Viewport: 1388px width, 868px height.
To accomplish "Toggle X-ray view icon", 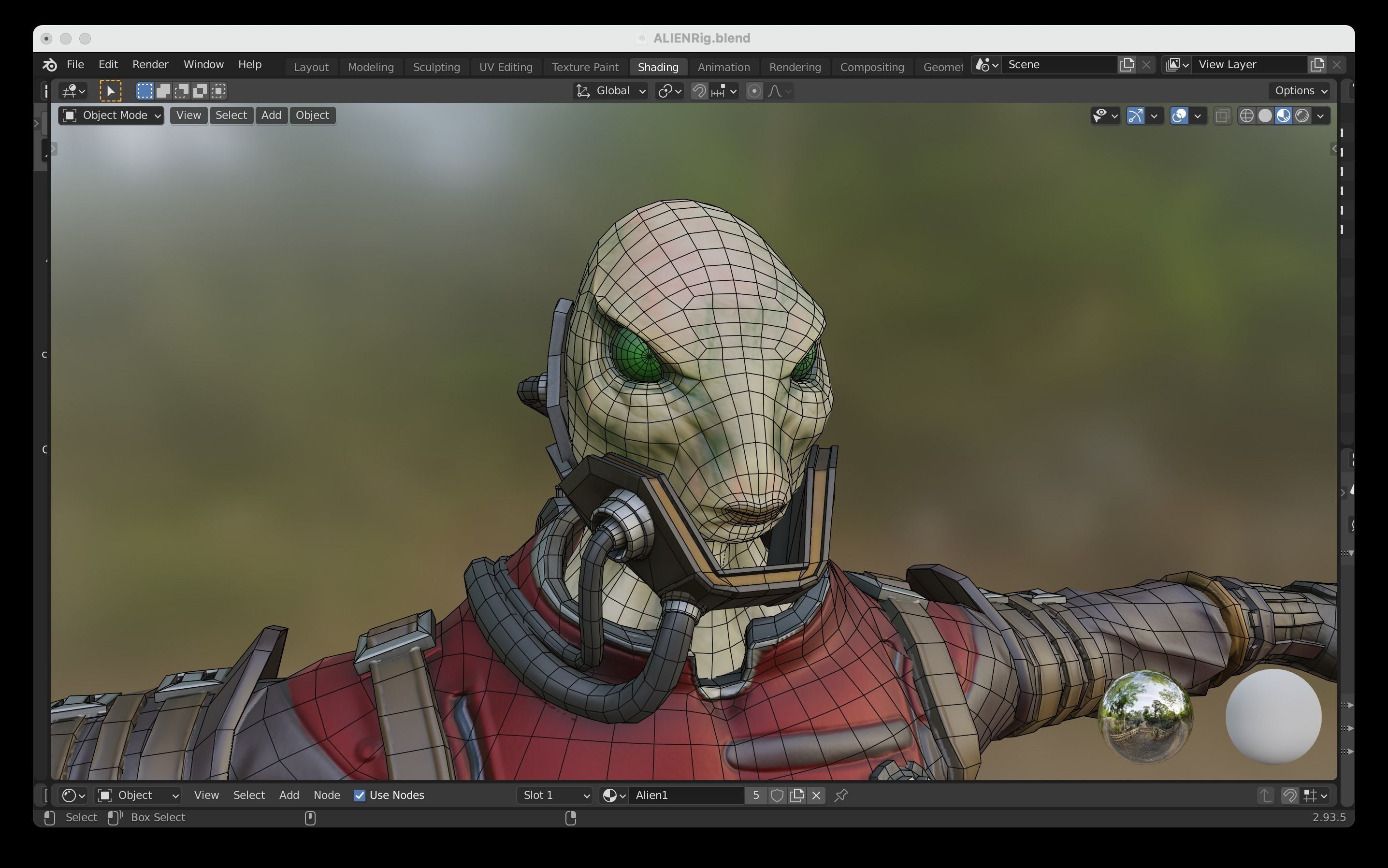I will coord(1223,116).
